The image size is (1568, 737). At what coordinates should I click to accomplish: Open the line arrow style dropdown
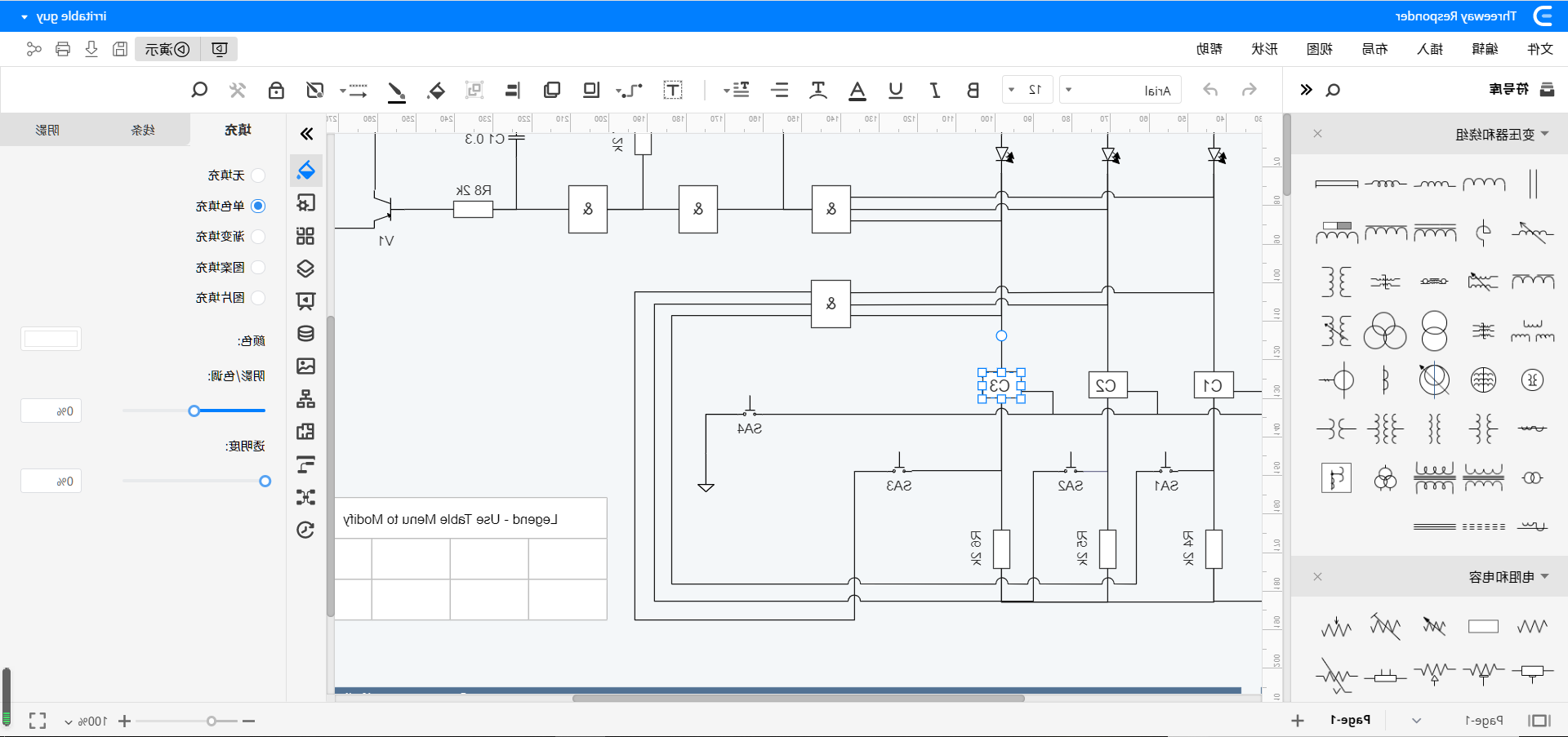click(x=354, y=90)
